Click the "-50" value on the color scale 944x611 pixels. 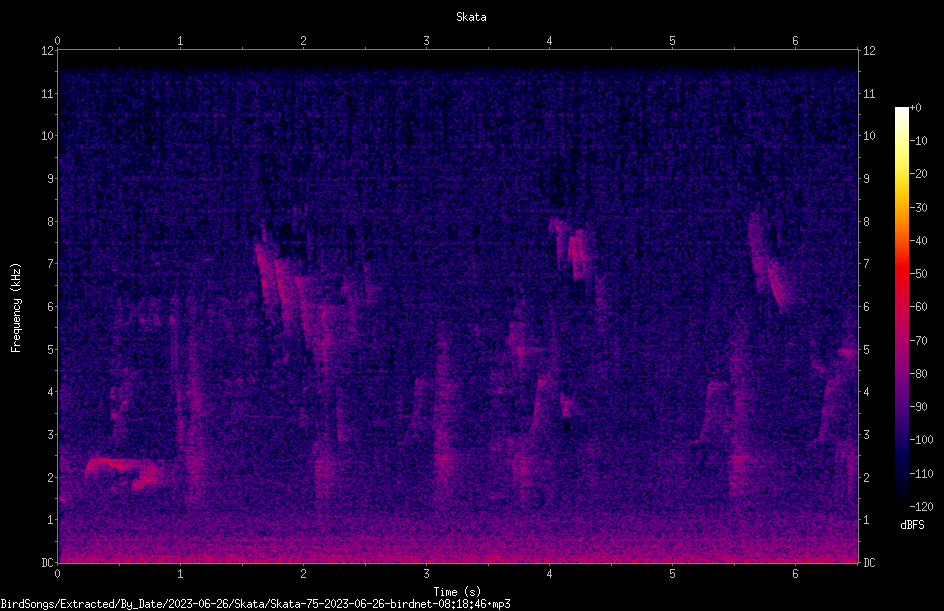919,274
